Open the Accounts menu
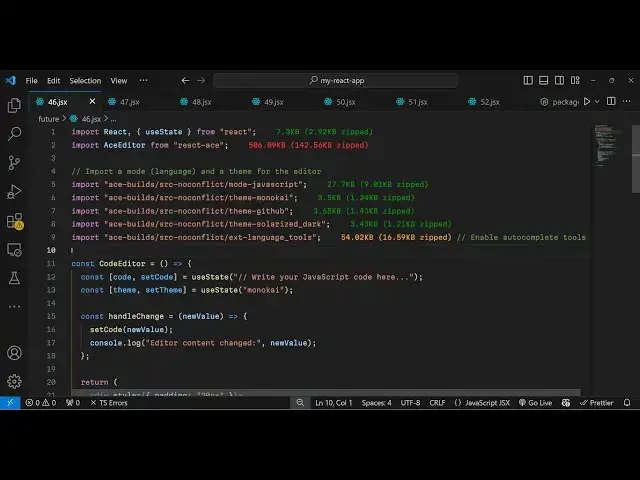Viewport: 640px width, 480px height. 14,353
